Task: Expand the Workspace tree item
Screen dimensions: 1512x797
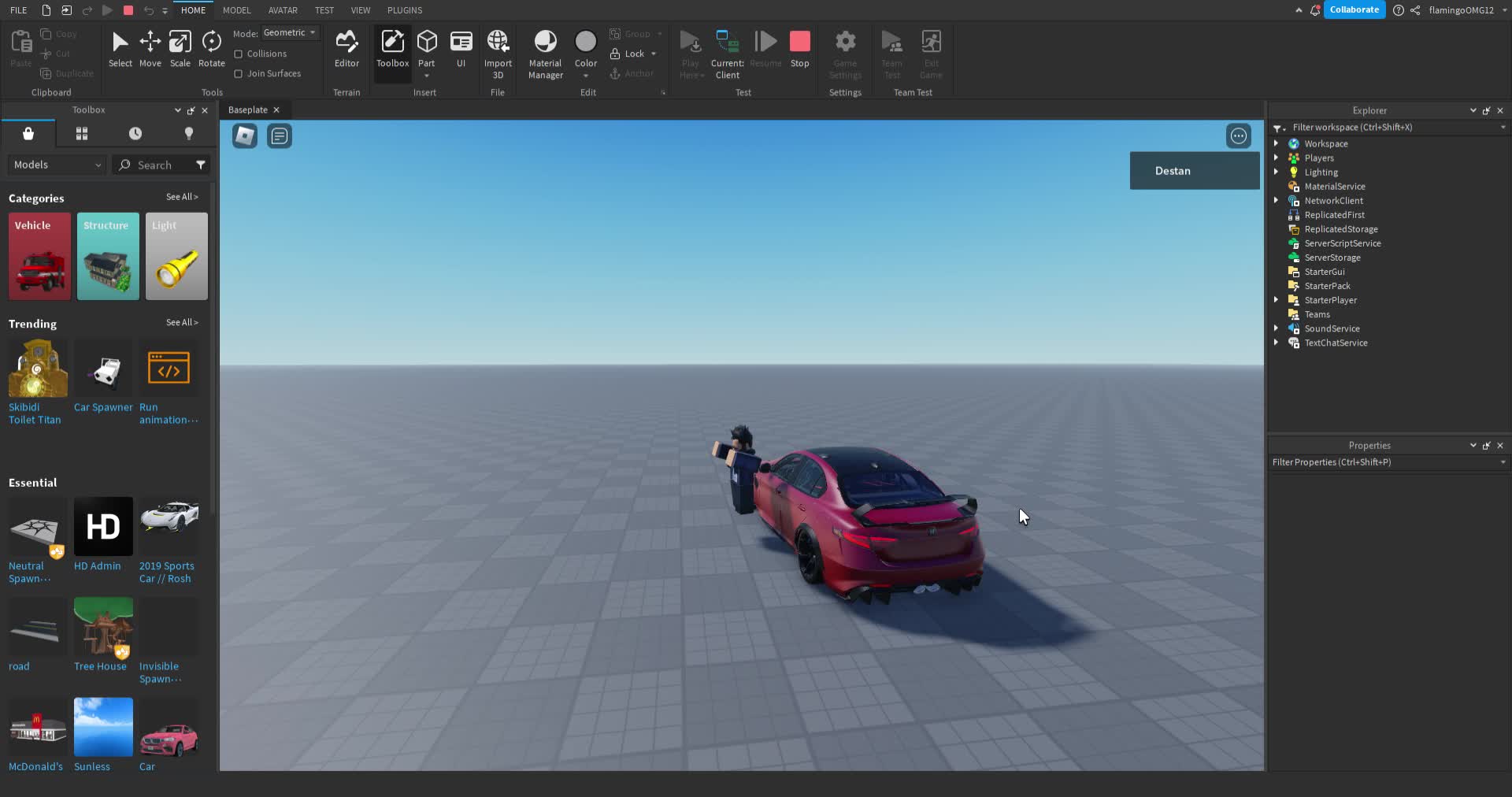Action: [x=1277, y=143]
